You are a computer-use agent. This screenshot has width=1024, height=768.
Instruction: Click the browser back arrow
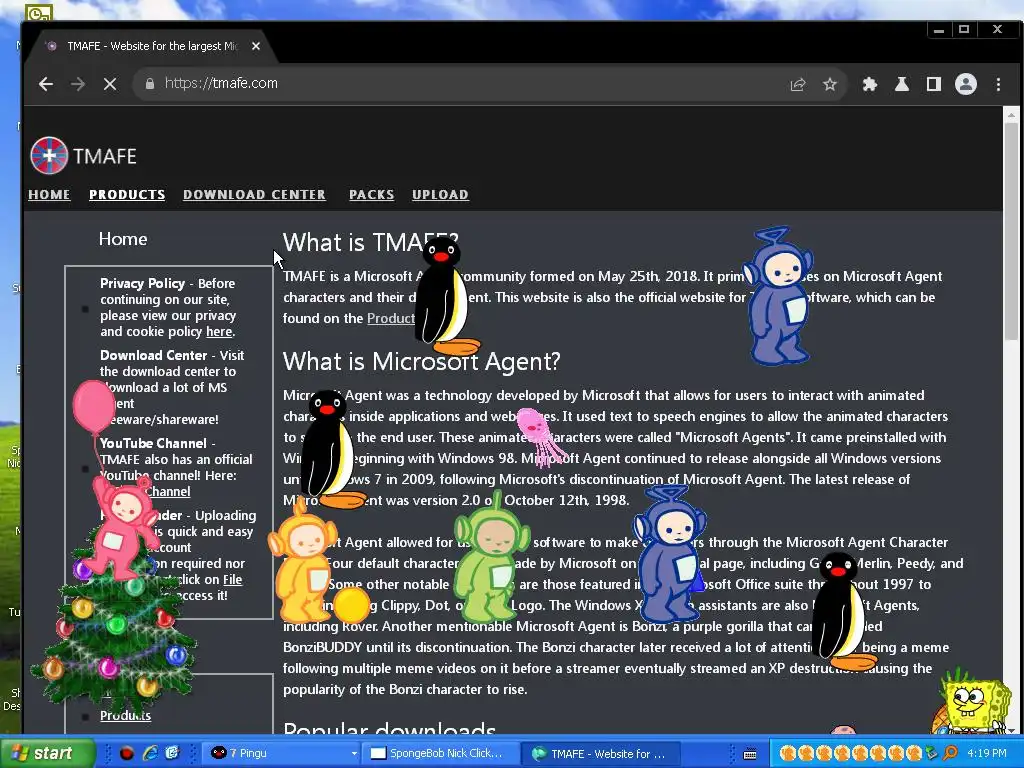pyautogui.click(x=46, y=84)
